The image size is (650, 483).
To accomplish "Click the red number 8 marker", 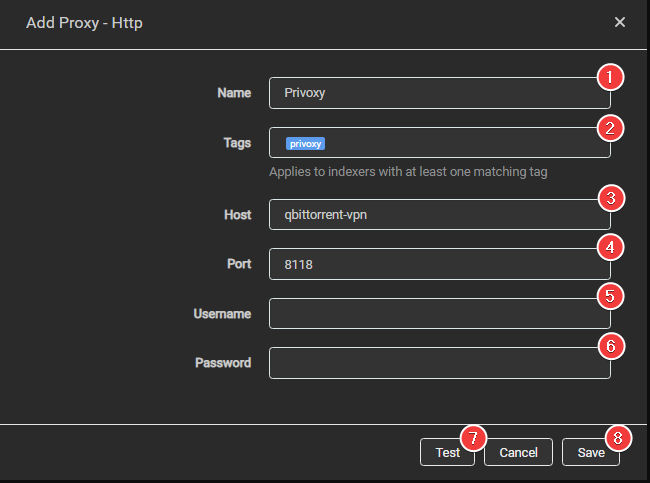I will (x=619, y=437).
